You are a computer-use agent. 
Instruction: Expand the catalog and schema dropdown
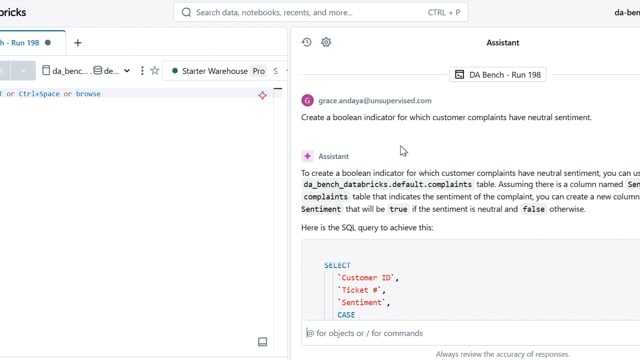tap(127, 71)
